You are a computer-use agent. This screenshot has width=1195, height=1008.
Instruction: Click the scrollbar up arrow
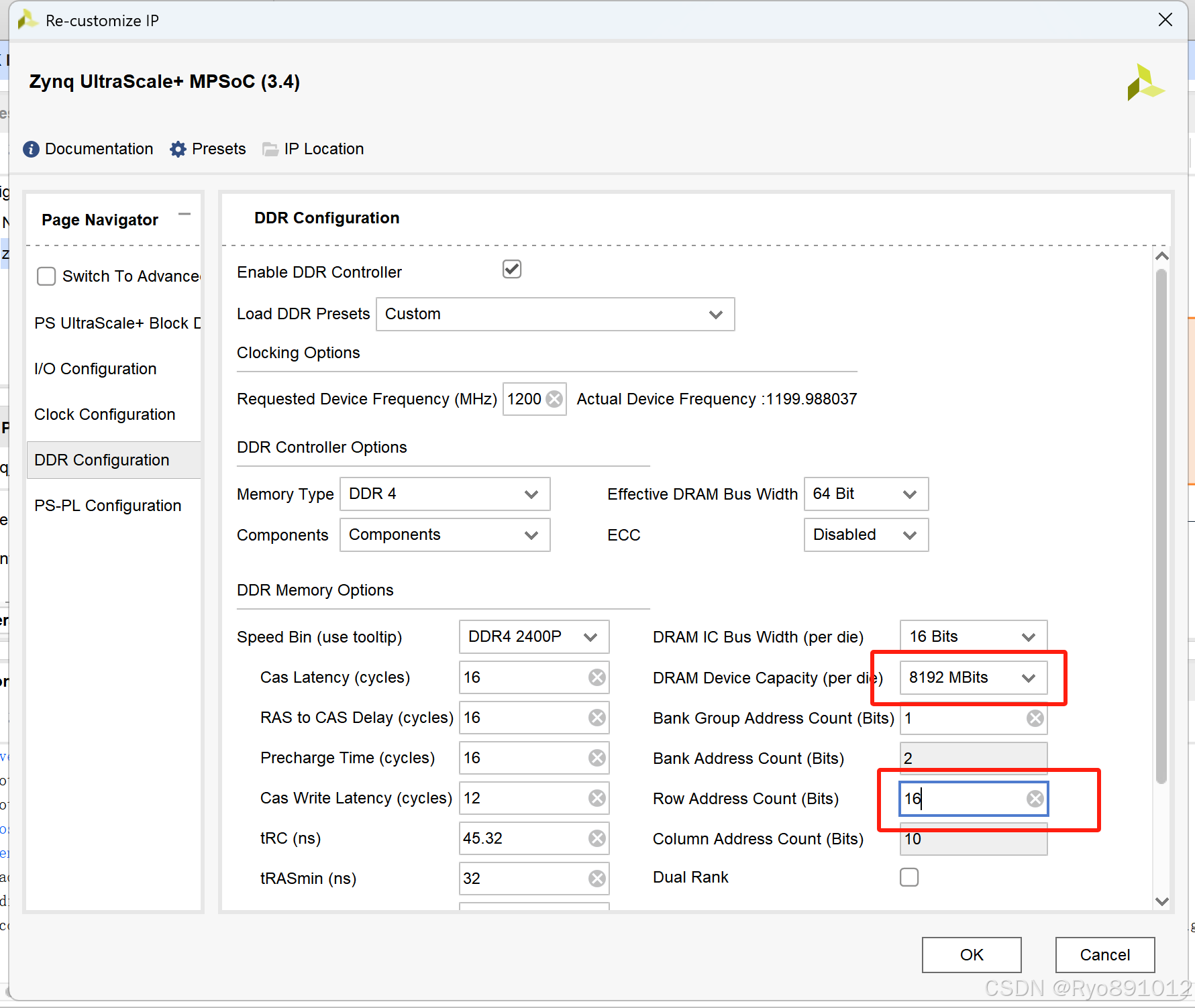point(1162,256)
